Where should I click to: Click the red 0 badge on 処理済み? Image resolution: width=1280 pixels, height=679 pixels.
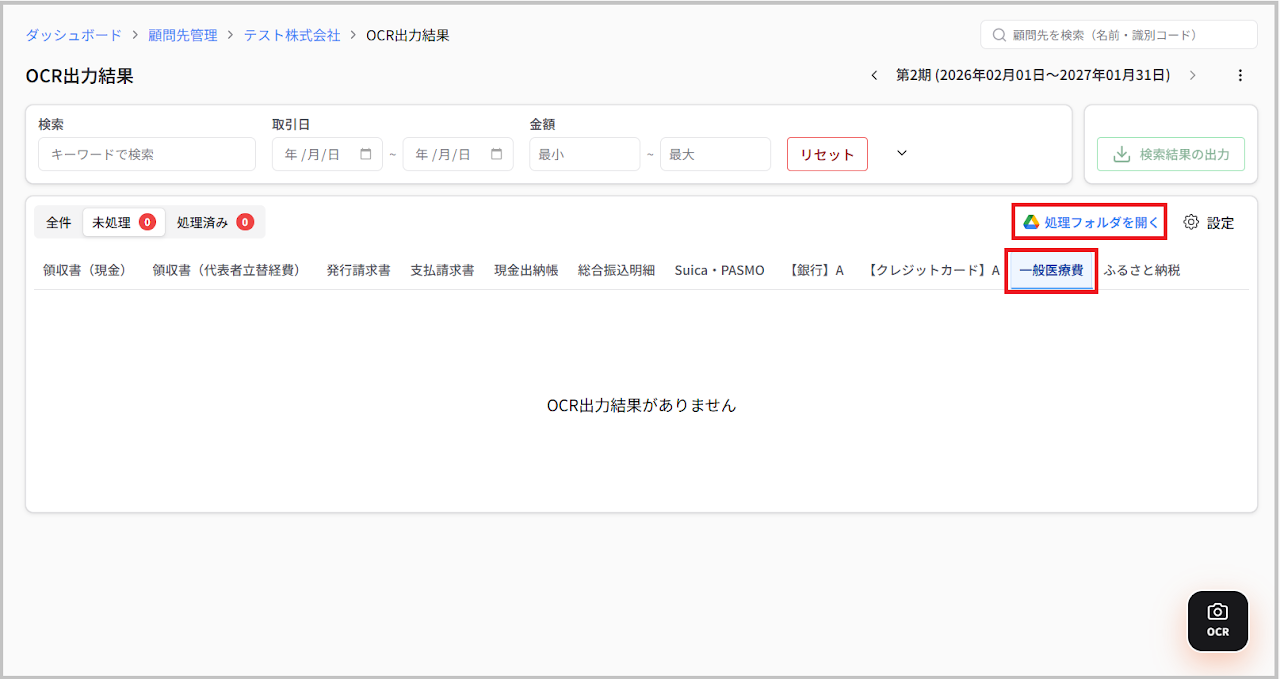pyautogui.click(x=245, y=222)
